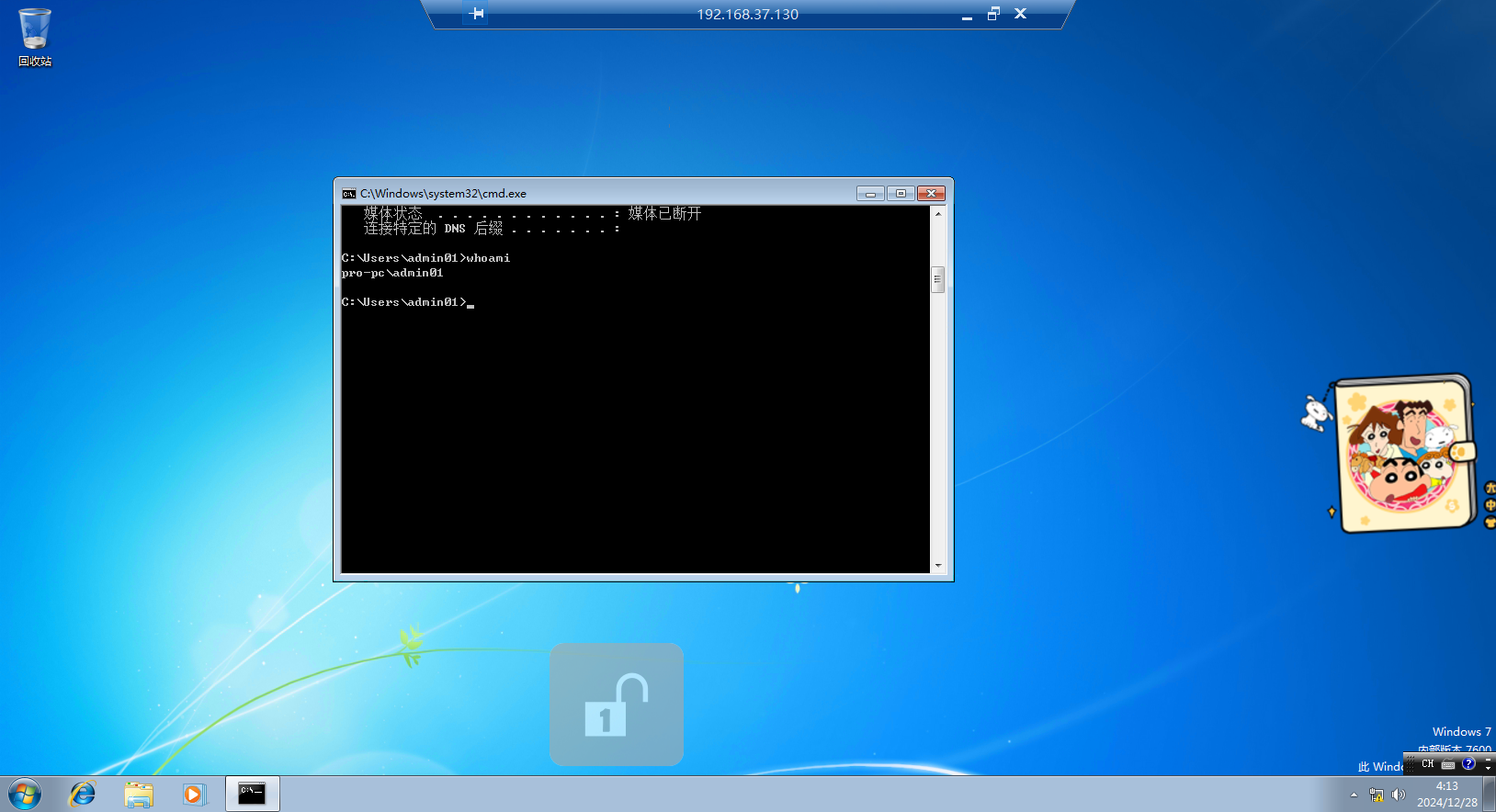Open the volume speaker tray icon
This screenshot has width=1496, height=812.
click(x=1399, y=795)
